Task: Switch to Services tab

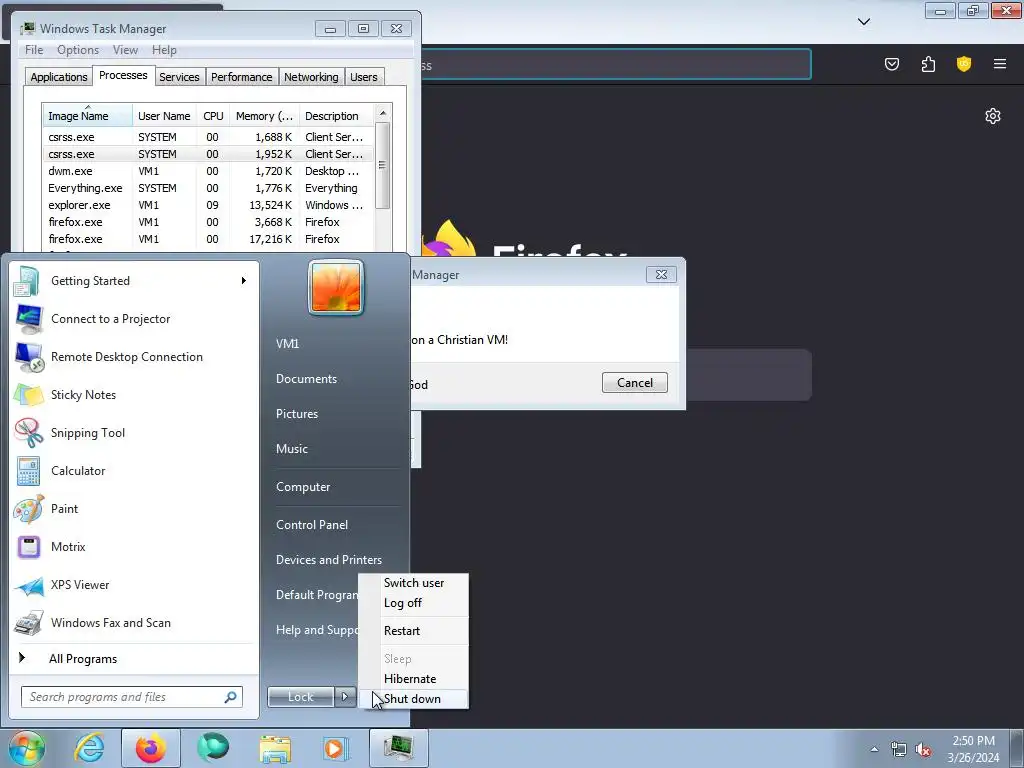Action: coord(179,77)
